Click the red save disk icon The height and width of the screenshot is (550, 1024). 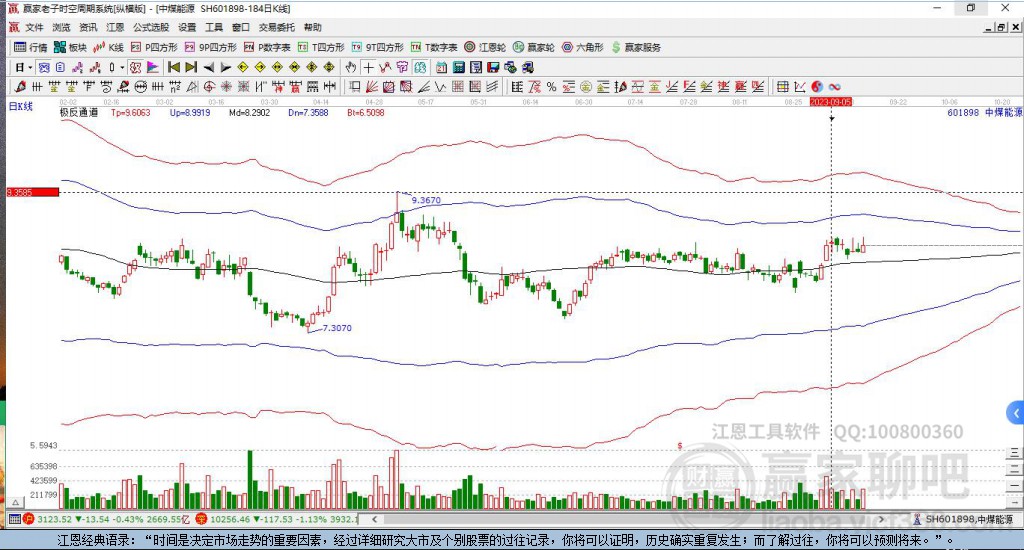(x=493, y=67)
